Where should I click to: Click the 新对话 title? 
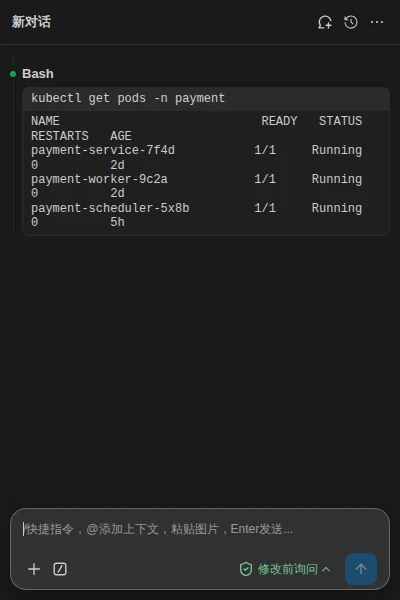[31, 22]
